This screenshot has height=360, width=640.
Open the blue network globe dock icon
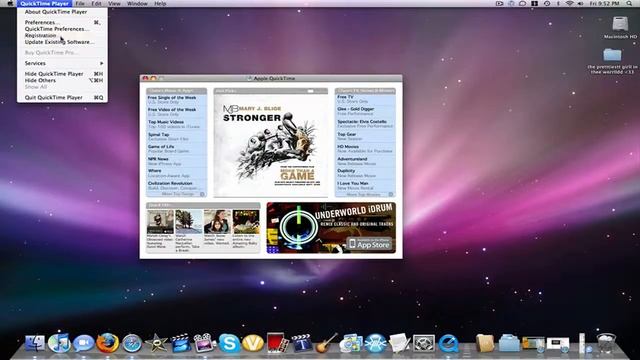pos(375,343)
